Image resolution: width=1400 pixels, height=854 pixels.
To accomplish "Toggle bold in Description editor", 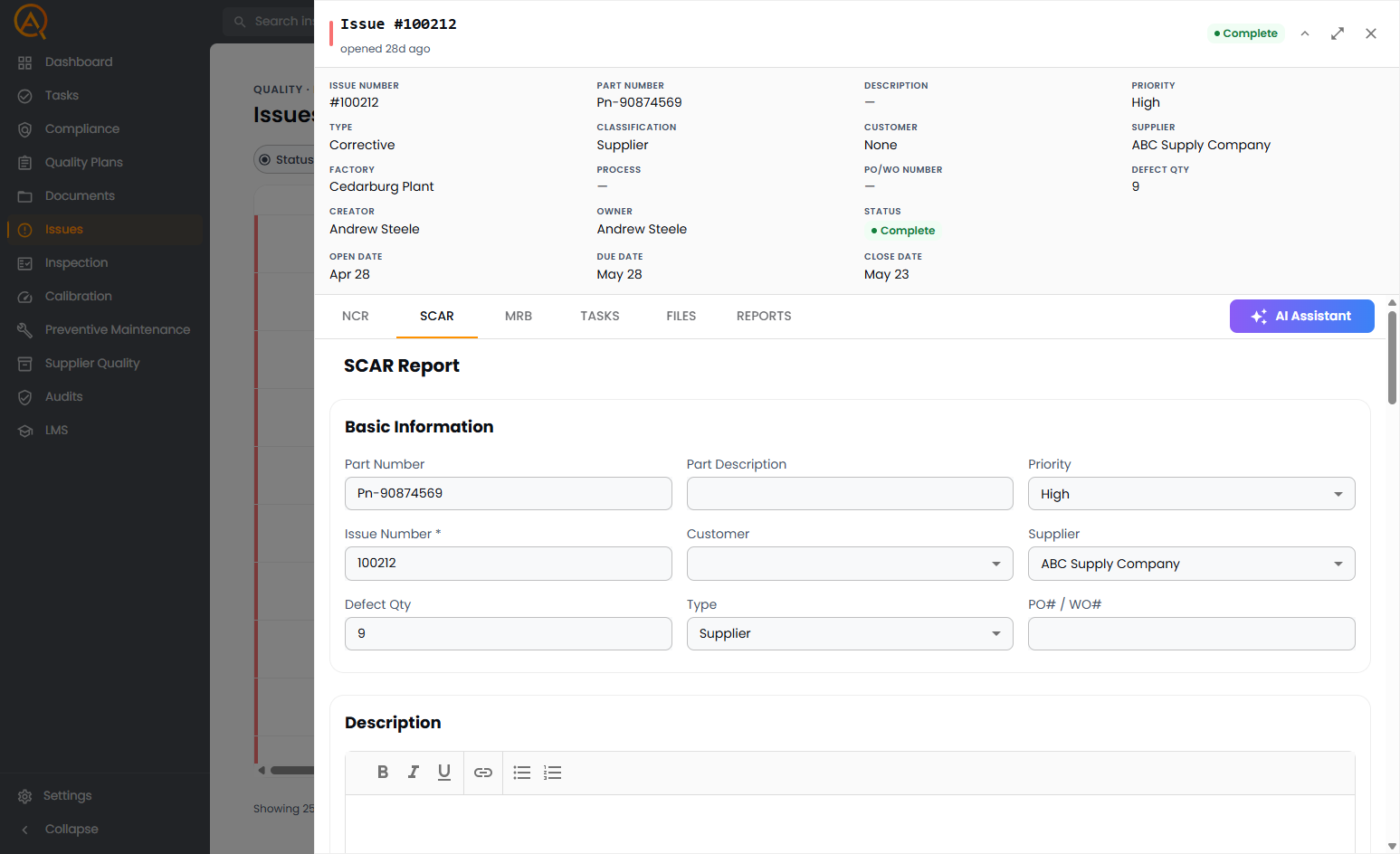I will (x=383, y=772).
